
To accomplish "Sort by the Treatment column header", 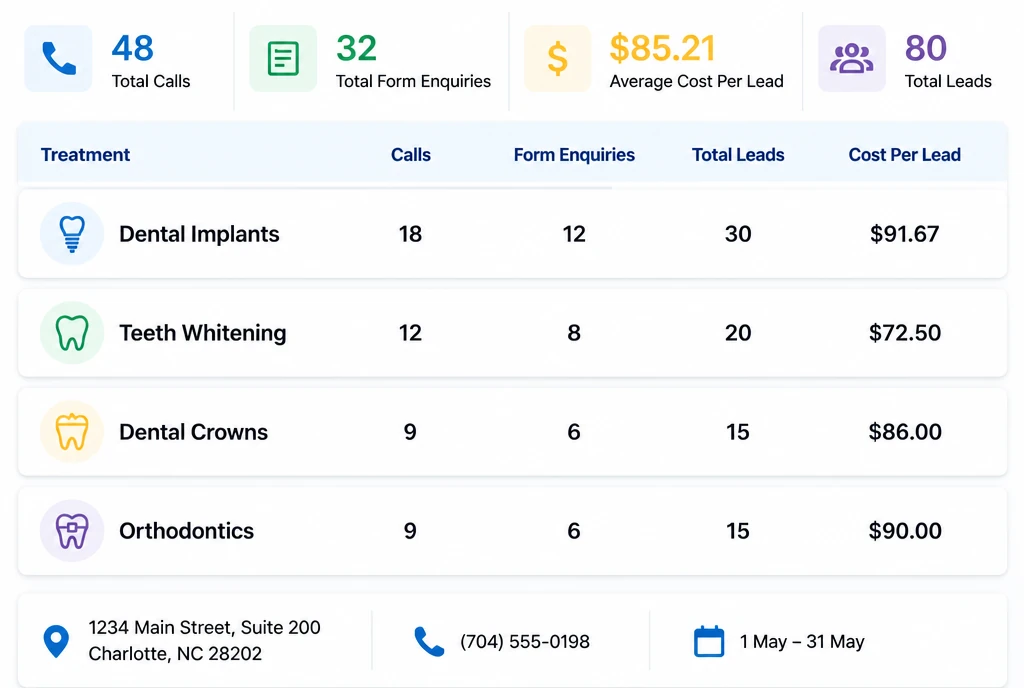I will coord(86,155).
